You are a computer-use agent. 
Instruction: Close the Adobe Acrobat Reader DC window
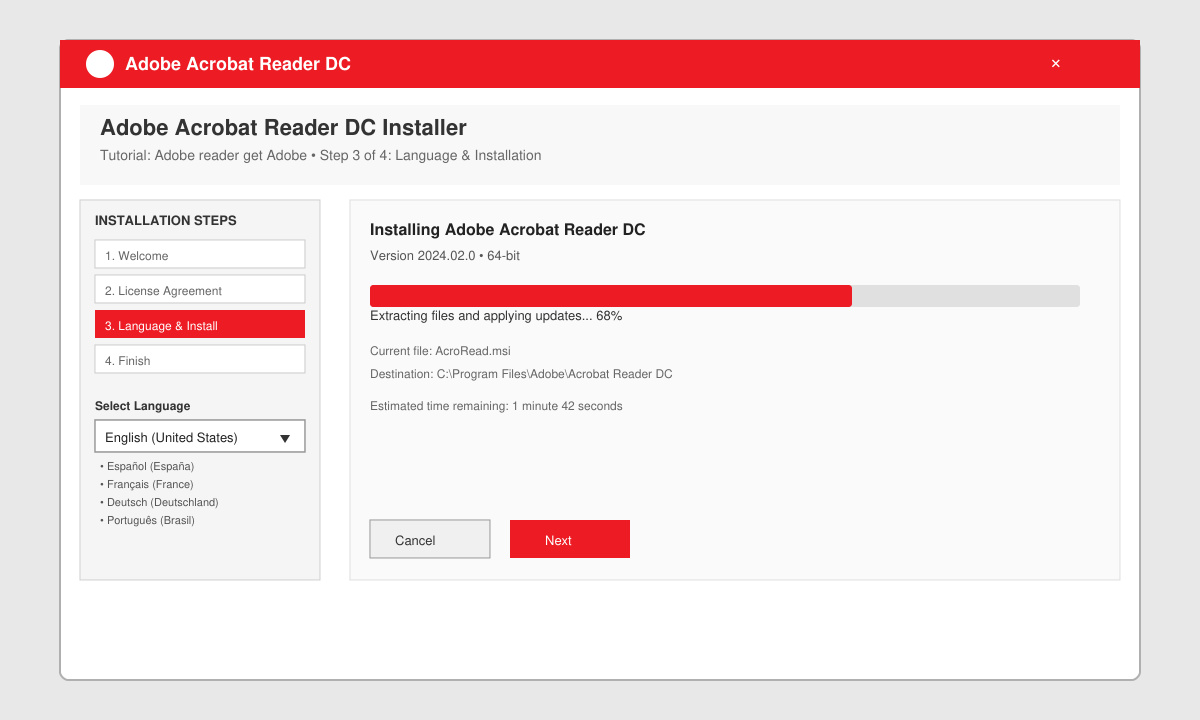pyautogui.click(x=1055, y=64)
